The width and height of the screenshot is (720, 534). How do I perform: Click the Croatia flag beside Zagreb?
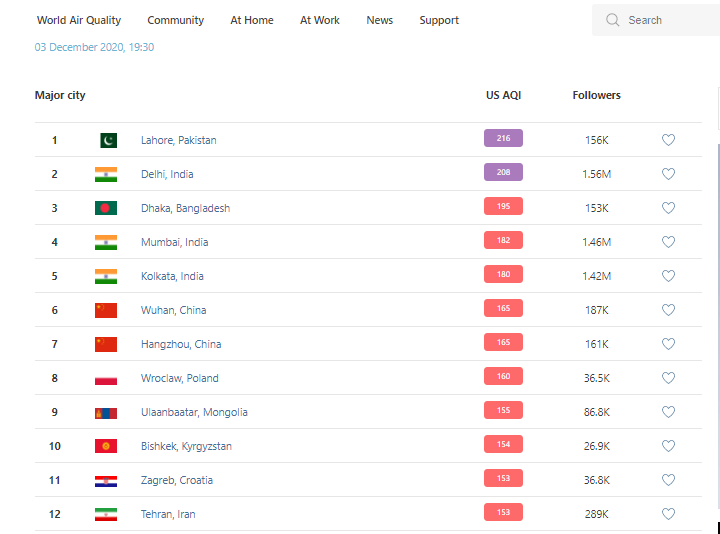(106, 480)
